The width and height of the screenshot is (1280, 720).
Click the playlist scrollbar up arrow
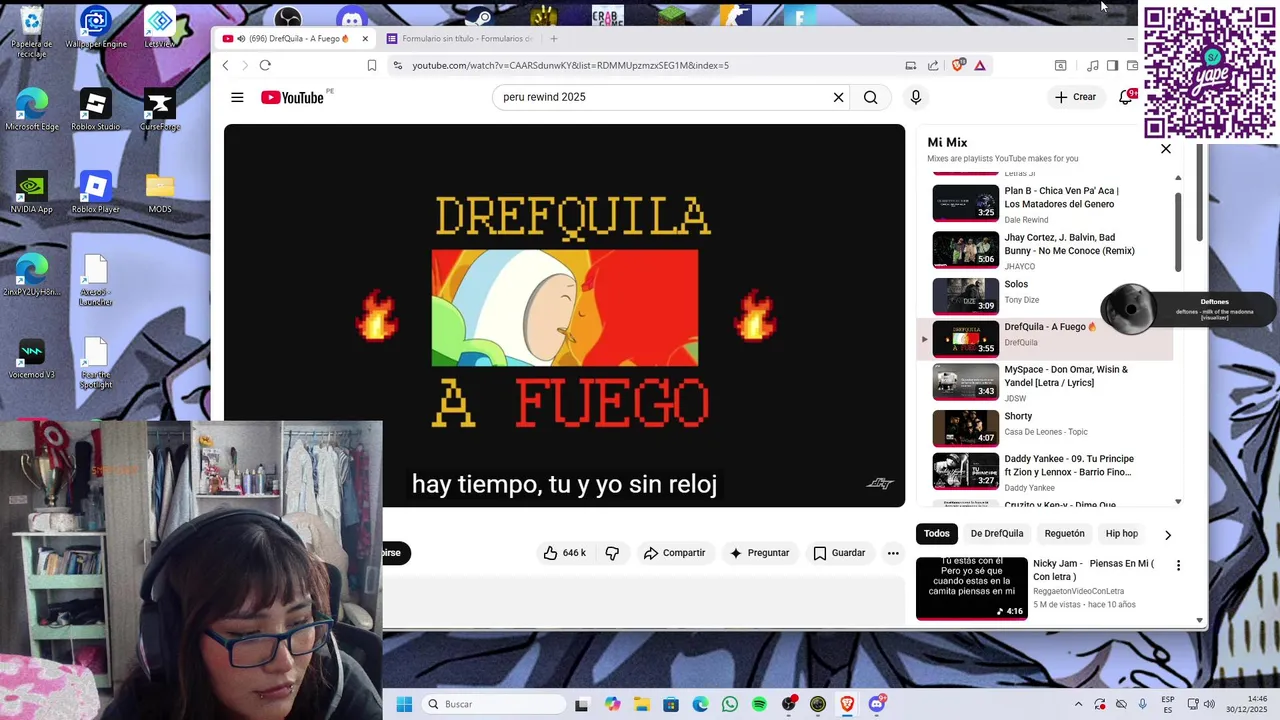click(1178, 178)
